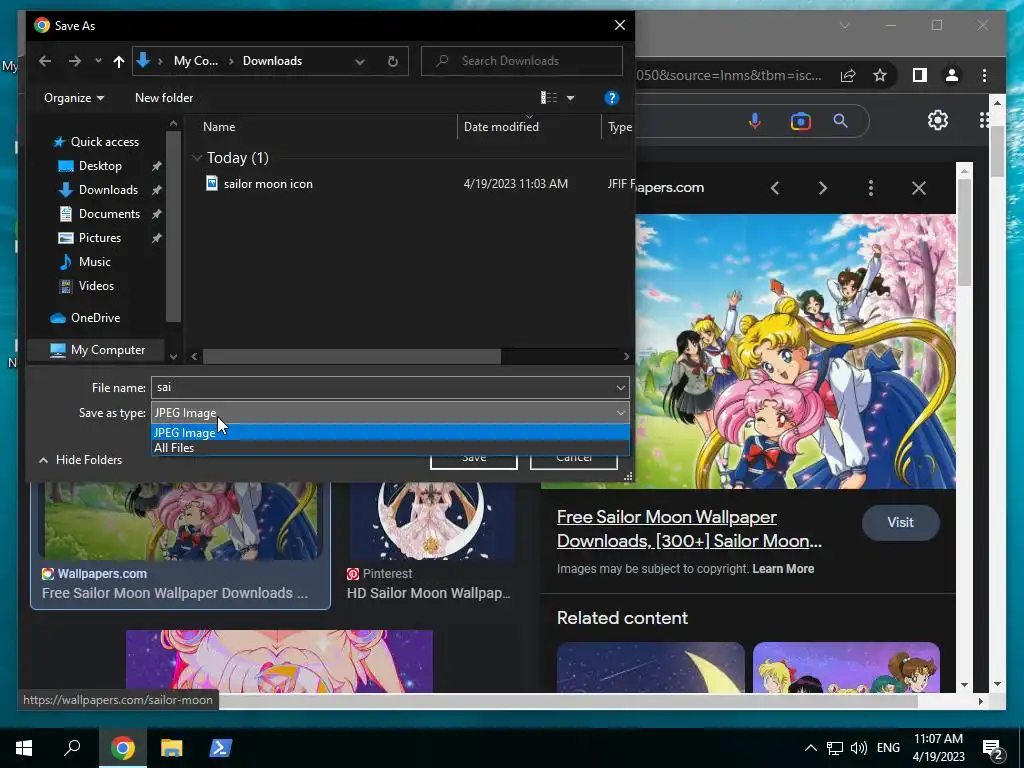Collapse the Today (1) group
Viewport: 1024px width, 768px height.
point(197,158)
